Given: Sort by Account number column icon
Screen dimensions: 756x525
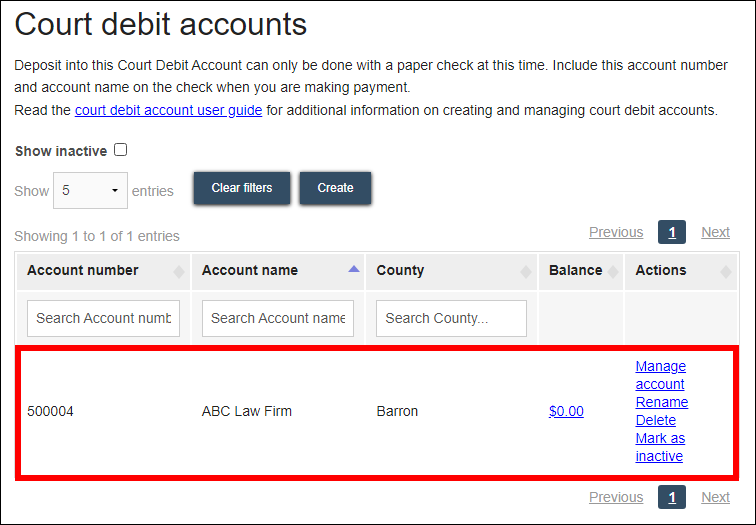Looking at the screenshot, I should 178,271.
